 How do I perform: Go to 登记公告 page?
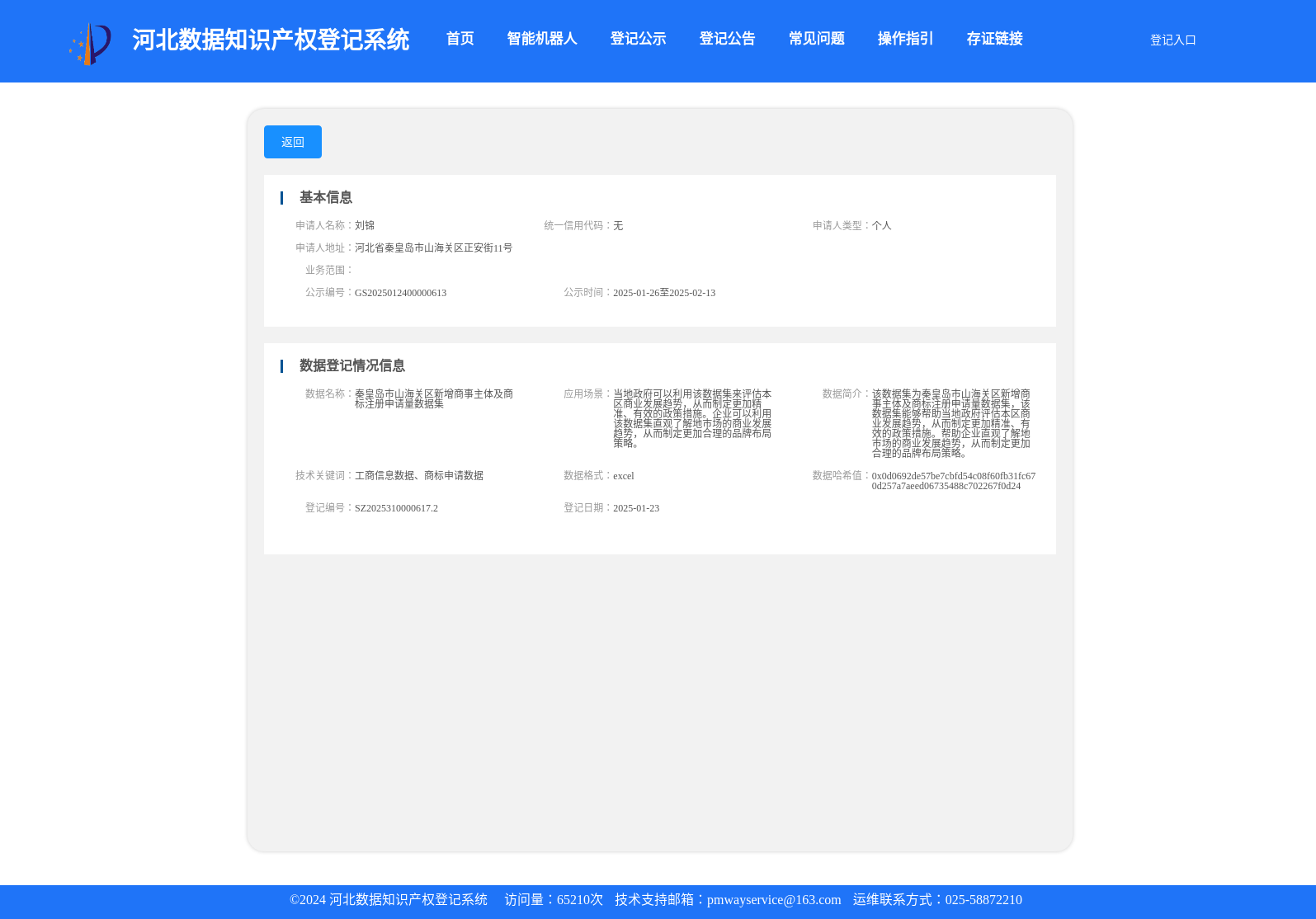(x=727, y=39)
